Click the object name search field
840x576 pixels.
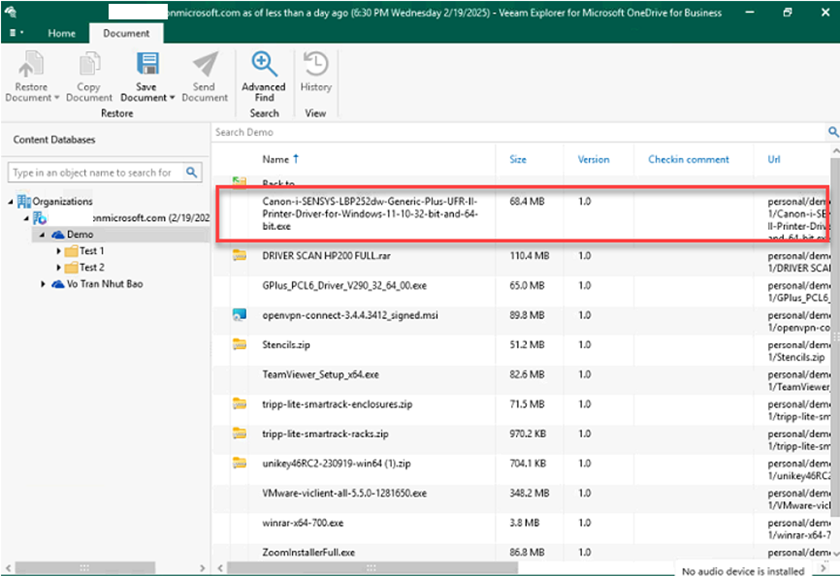pos(94,173)
